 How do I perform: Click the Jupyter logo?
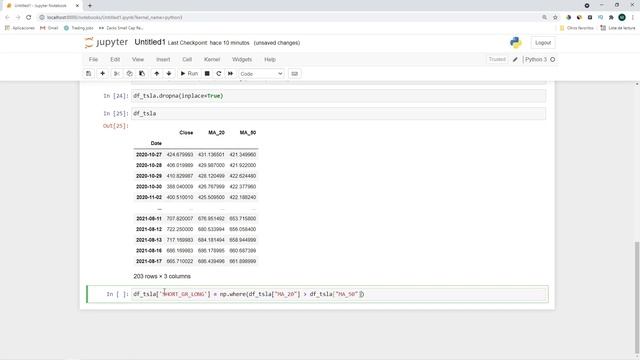[106, 42]
